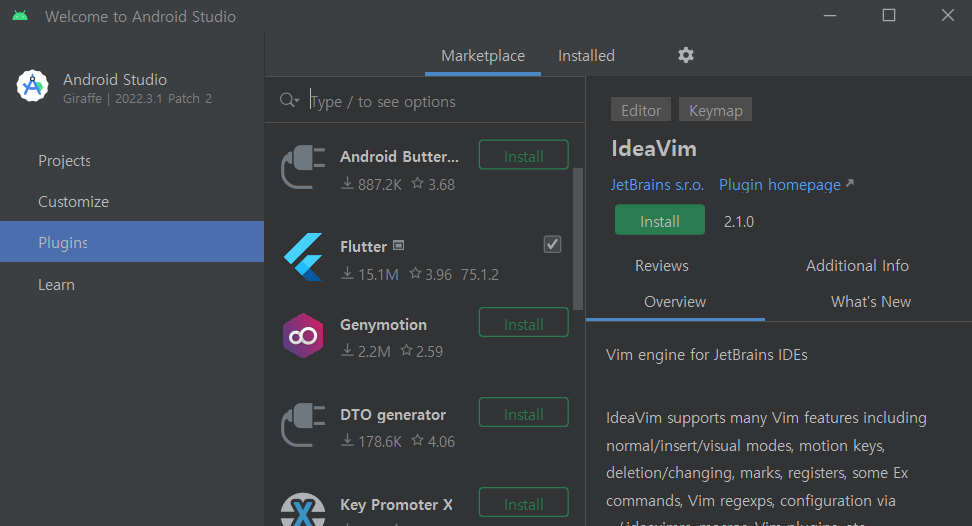The height and width of the screenshot is (526, 972).
Task: Click the DTO generator 178.6K downloads
Action: coord(371,441)
